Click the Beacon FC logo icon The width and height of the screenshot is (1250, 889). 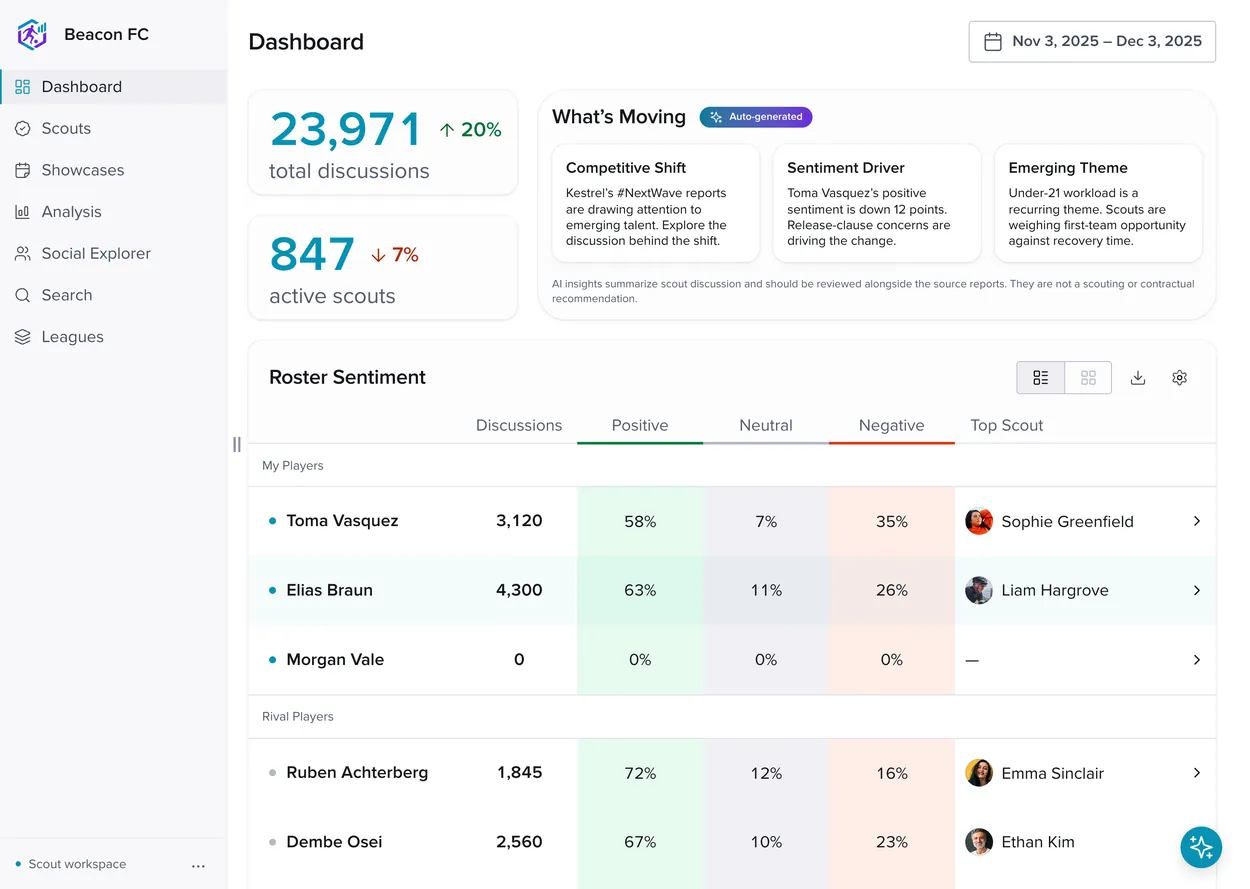tap(32, 34)
